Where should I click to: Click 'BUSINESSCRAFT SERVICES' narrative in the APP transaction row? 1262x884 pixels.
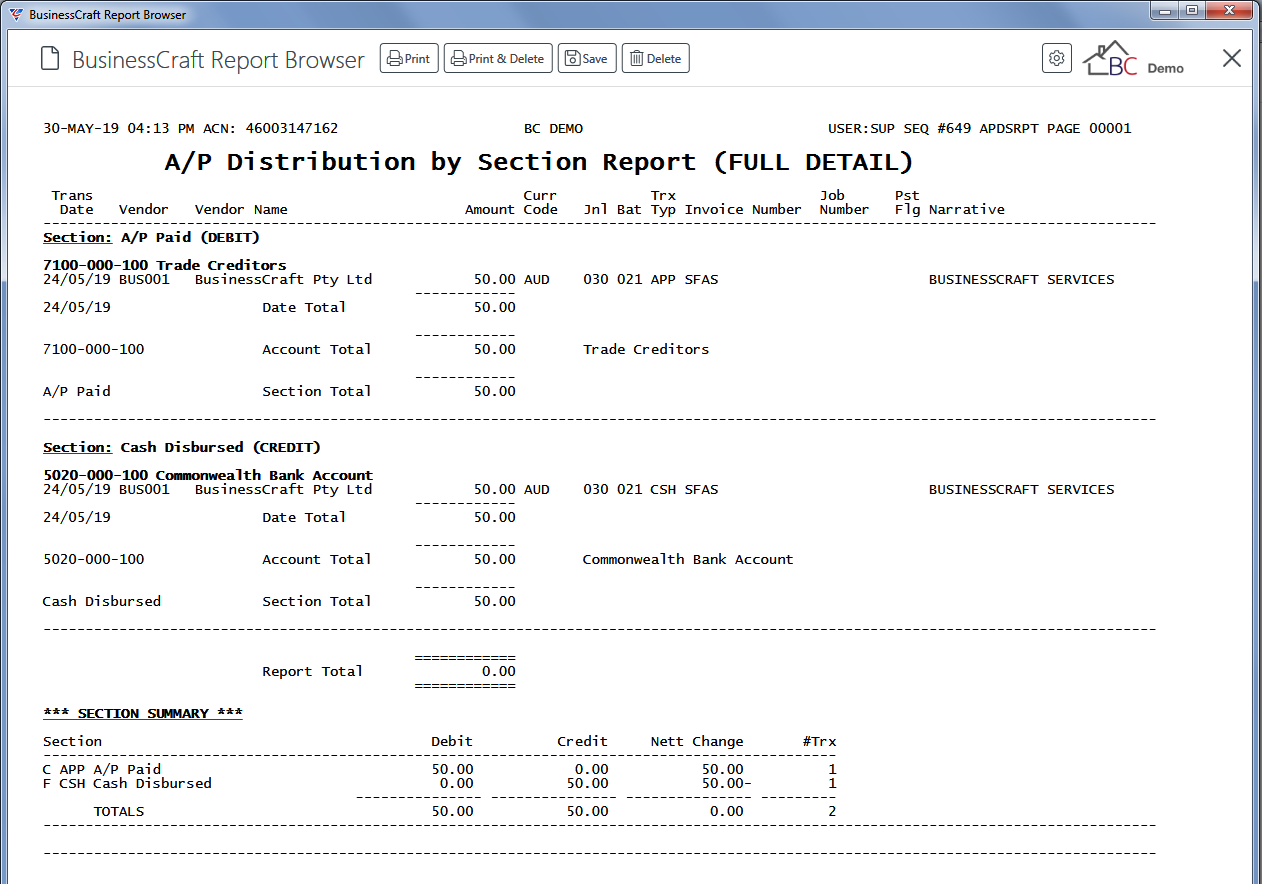pos(1022,280)
